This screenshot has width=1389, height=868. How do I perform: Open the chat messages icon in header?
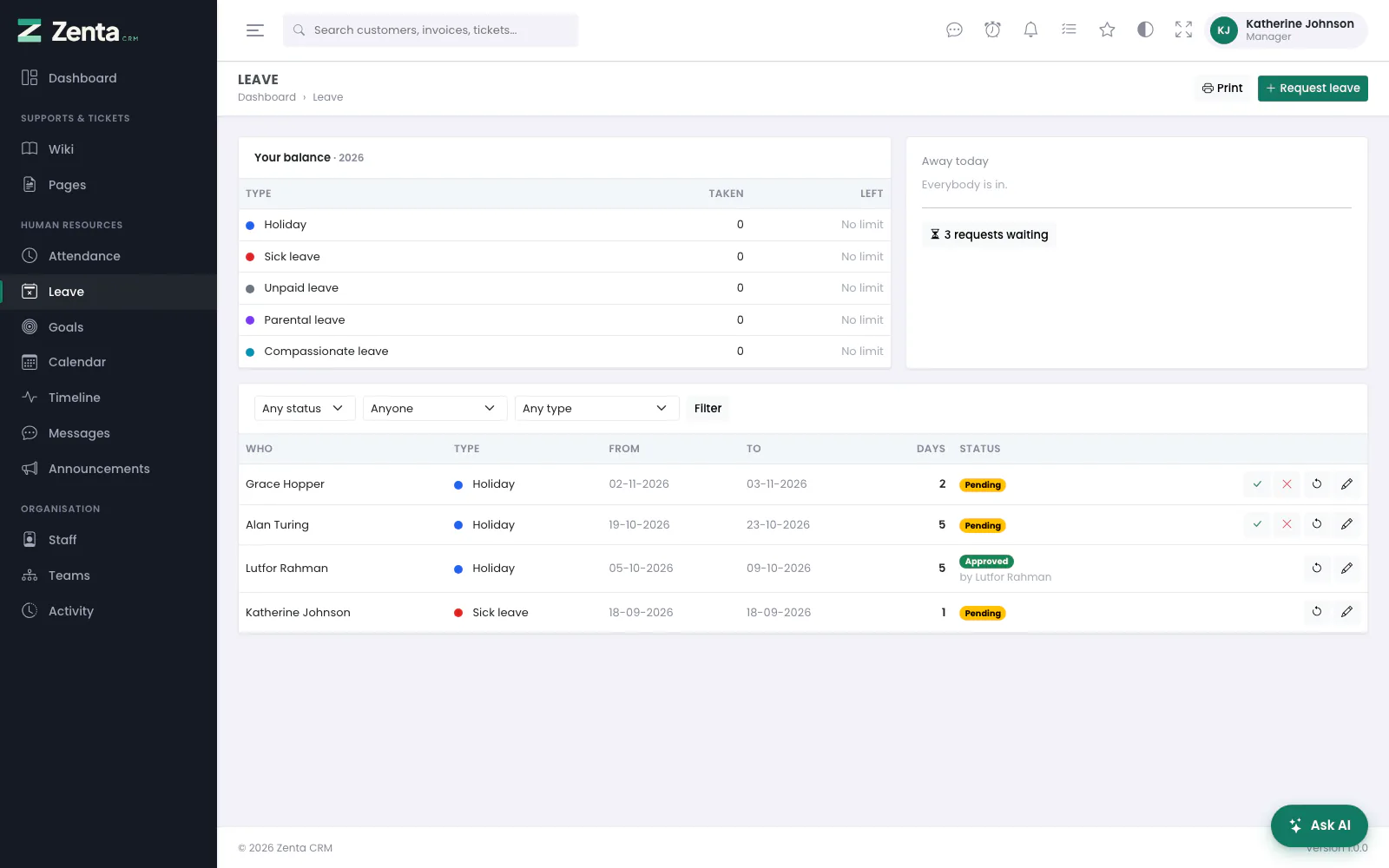tap(954, 30)
